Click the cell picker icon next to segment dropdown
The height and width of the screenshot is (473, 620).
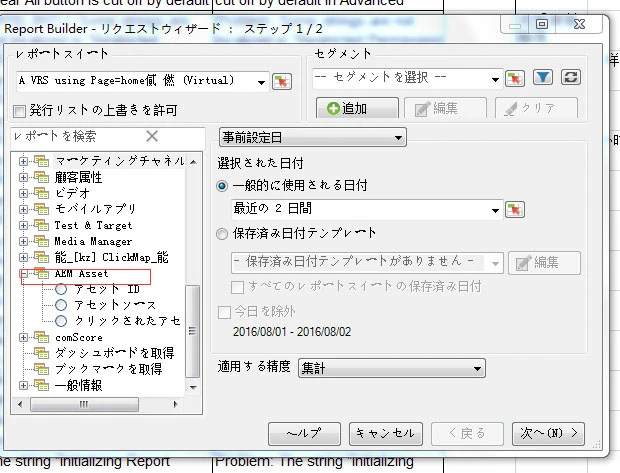(515, 78)
